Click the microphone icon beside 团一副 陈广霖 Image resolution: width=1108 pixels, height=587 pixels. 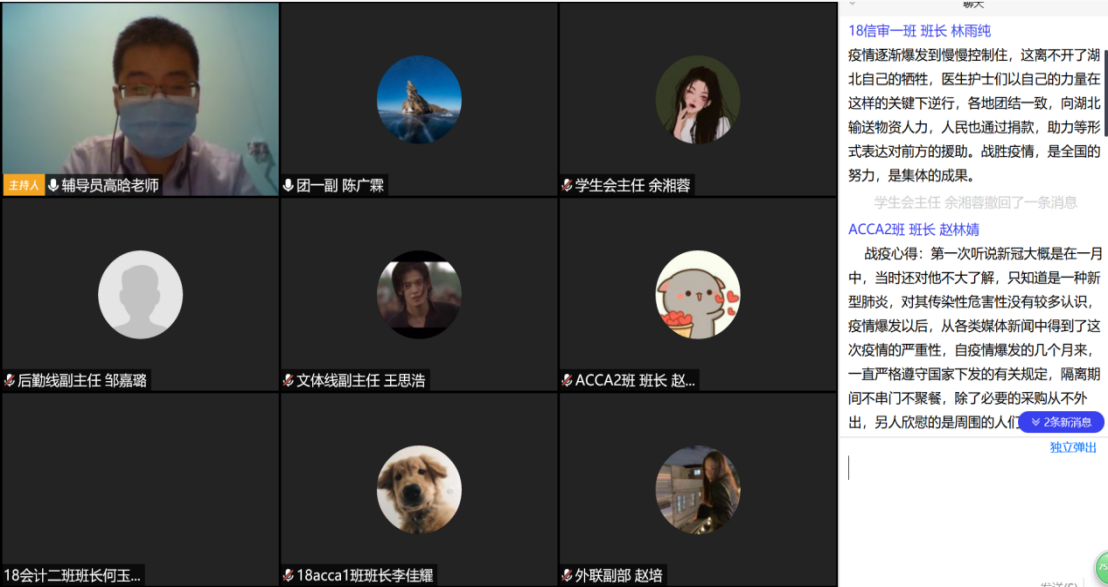click(288, 186)
